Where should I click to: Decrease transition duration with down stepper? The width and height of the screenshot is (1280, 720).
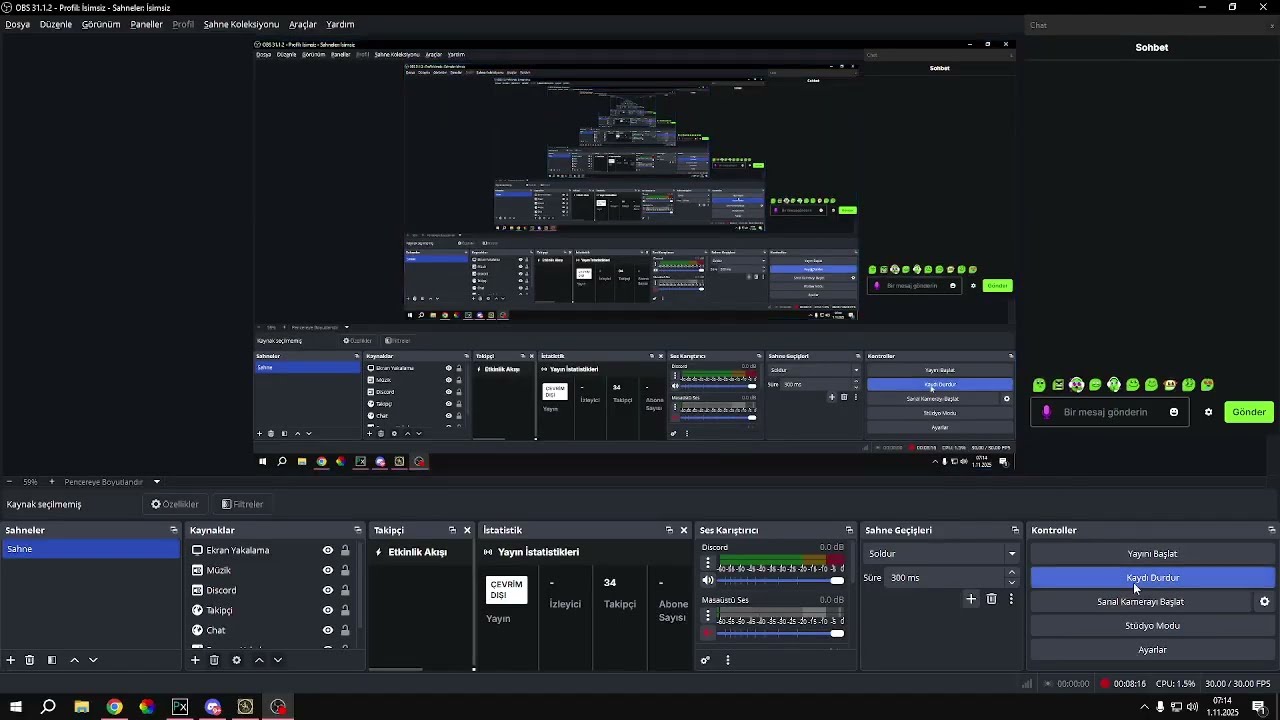coord(1012,582)
